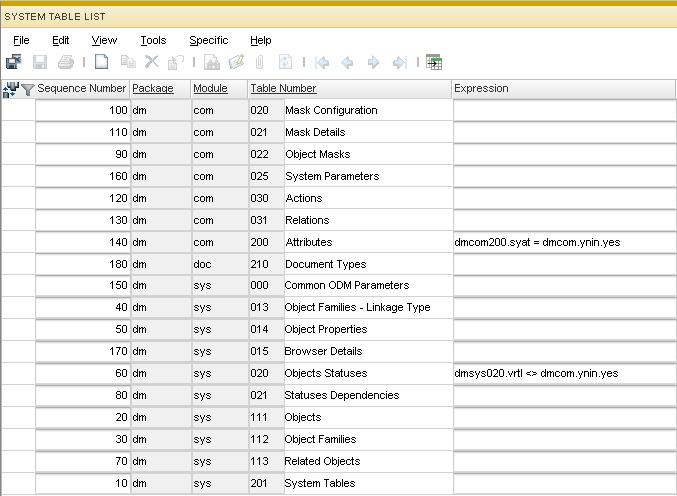Click the Find binoculars toolbar icon

click(211, 62)
